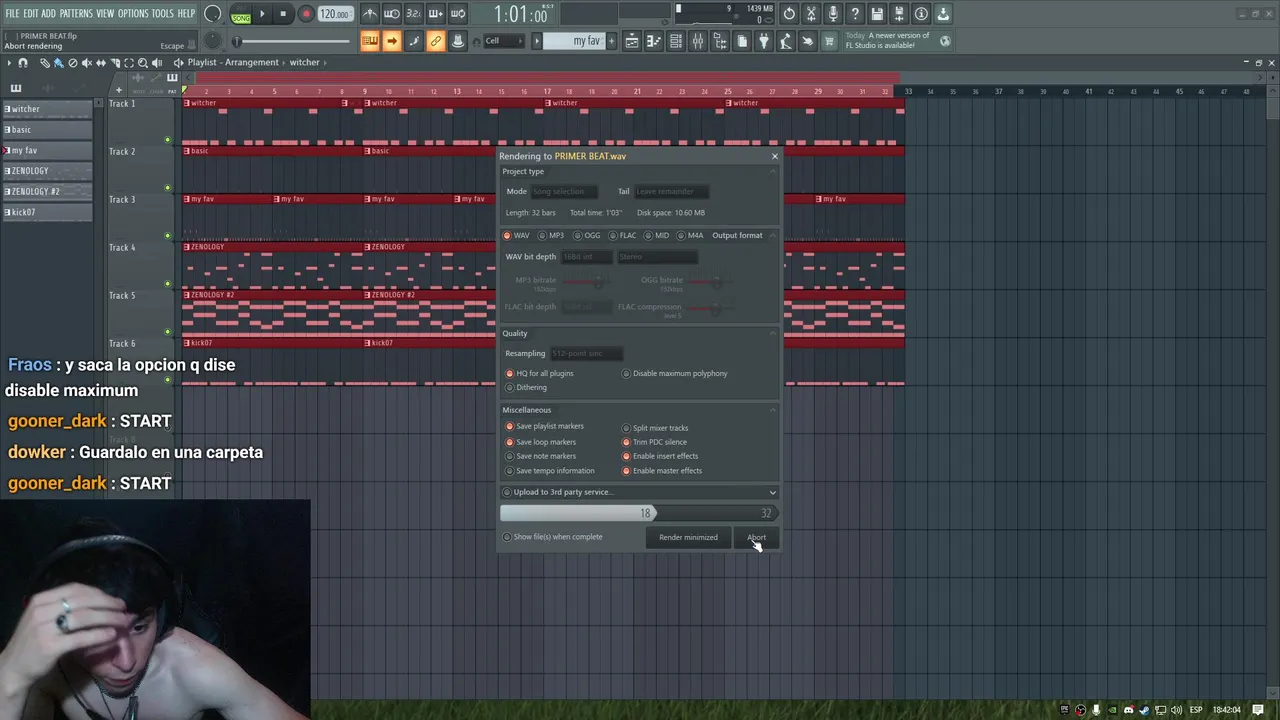Toggle Save tempo information option
The width and height of the screenshot is (1280, 720).
coord(550,470)
